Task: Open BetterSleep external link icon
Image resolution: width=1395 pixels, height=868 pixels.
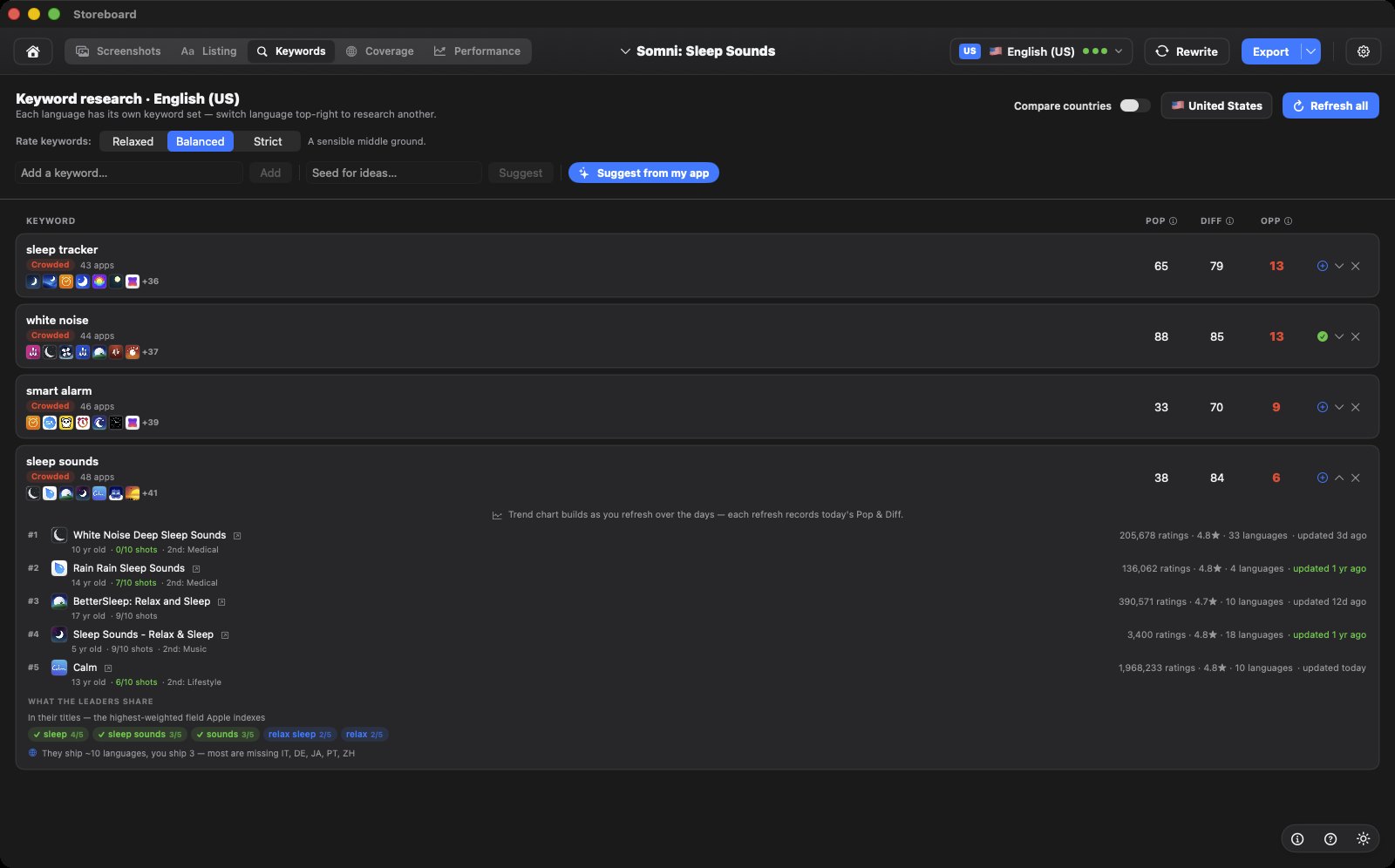Action: click(221, 602)
